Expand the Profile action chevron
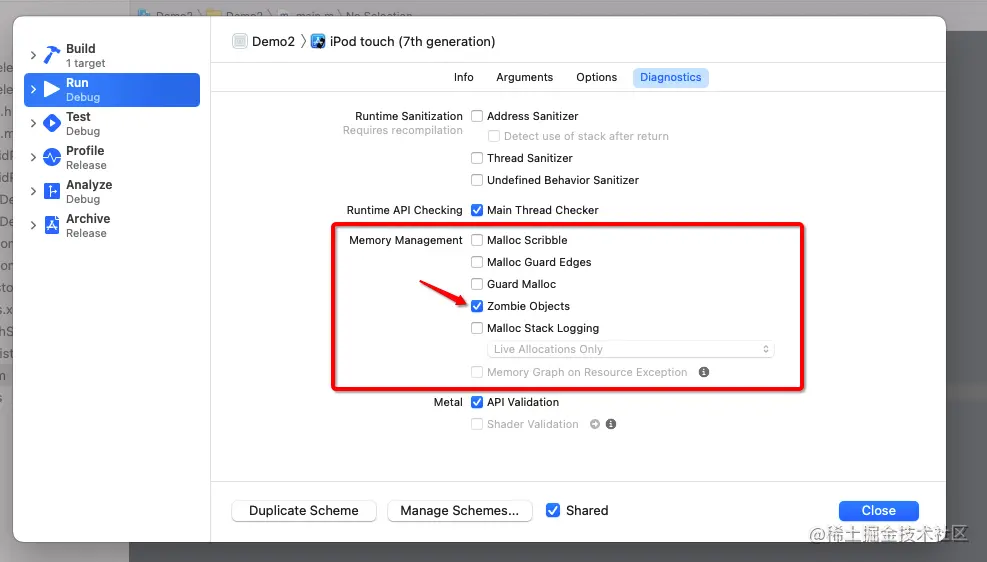987x562 pixels. (33, 157)
